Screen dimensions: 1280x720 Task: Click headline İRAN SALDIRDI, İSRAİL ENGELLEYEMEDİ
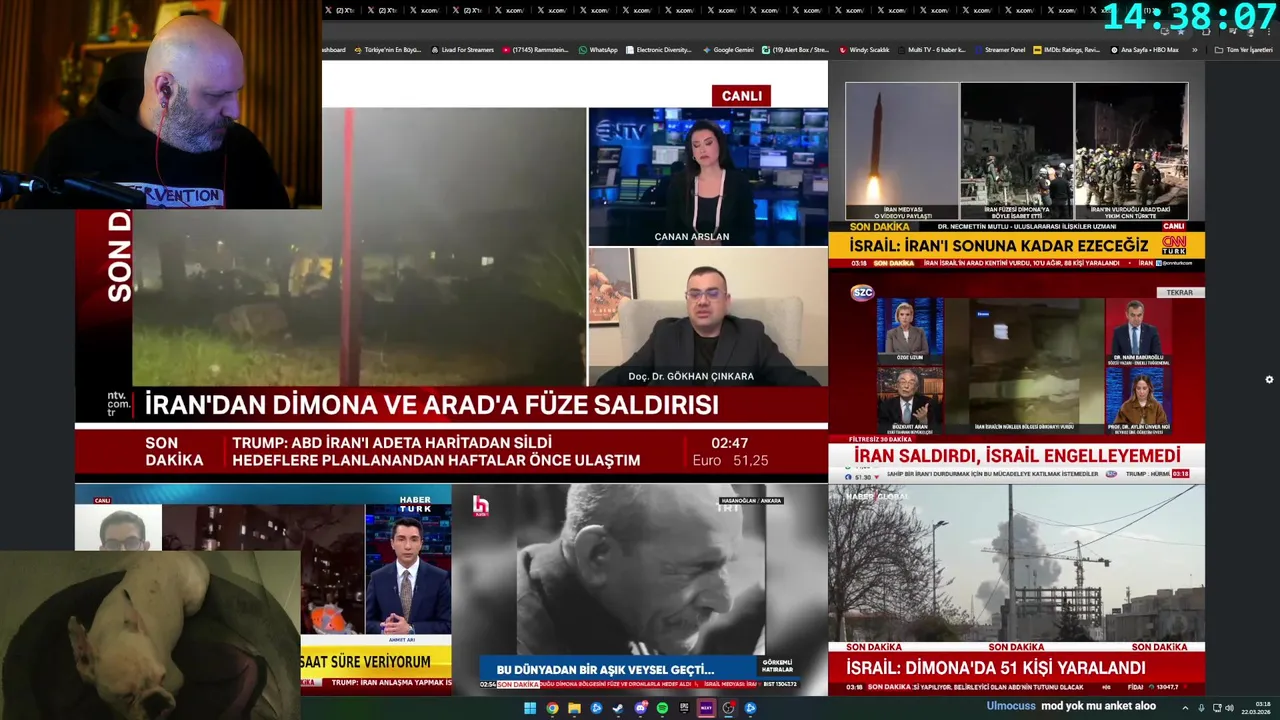click(x=1017, y=455)
